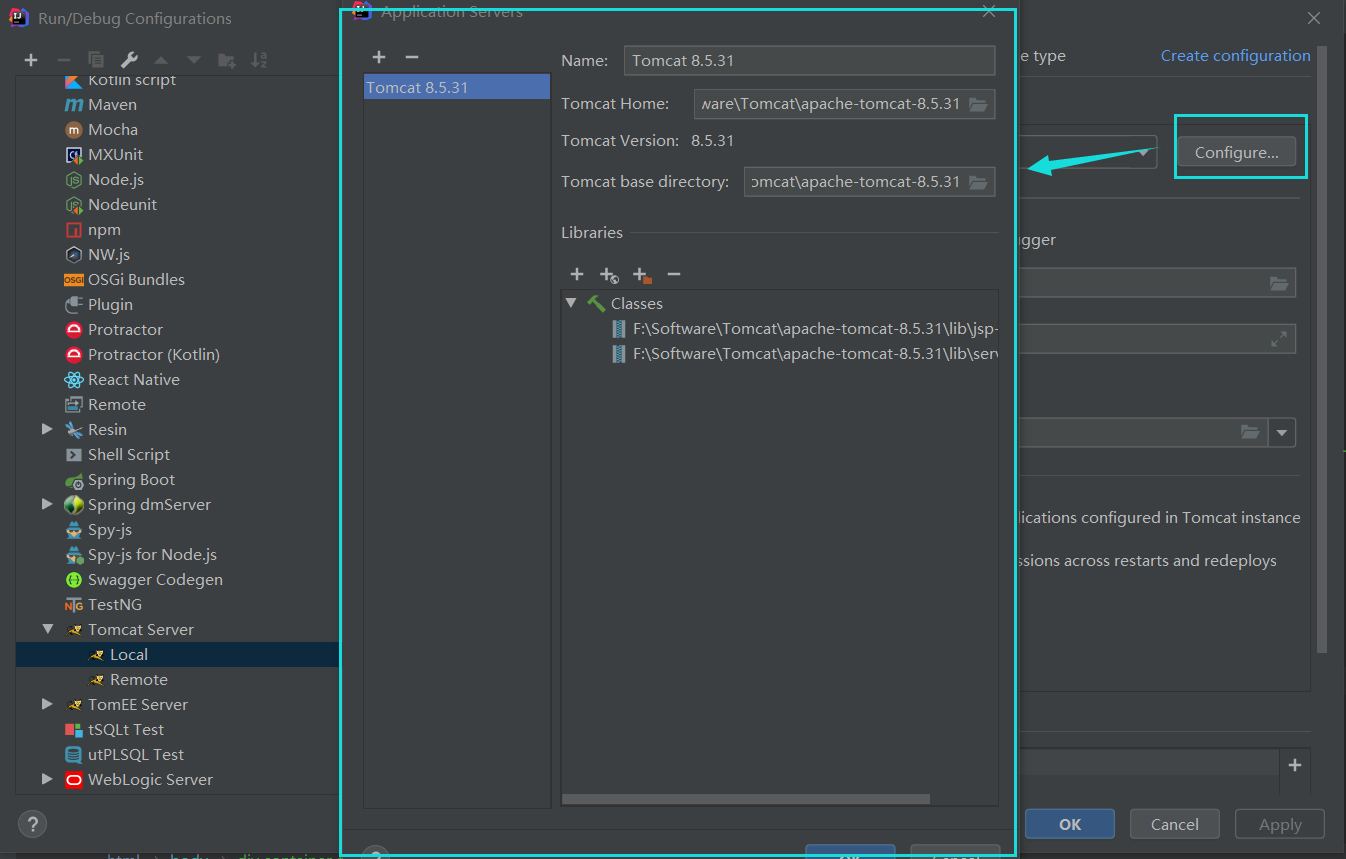
Task: Open application server dropdown beside Configure
Action: (1143, 152)
